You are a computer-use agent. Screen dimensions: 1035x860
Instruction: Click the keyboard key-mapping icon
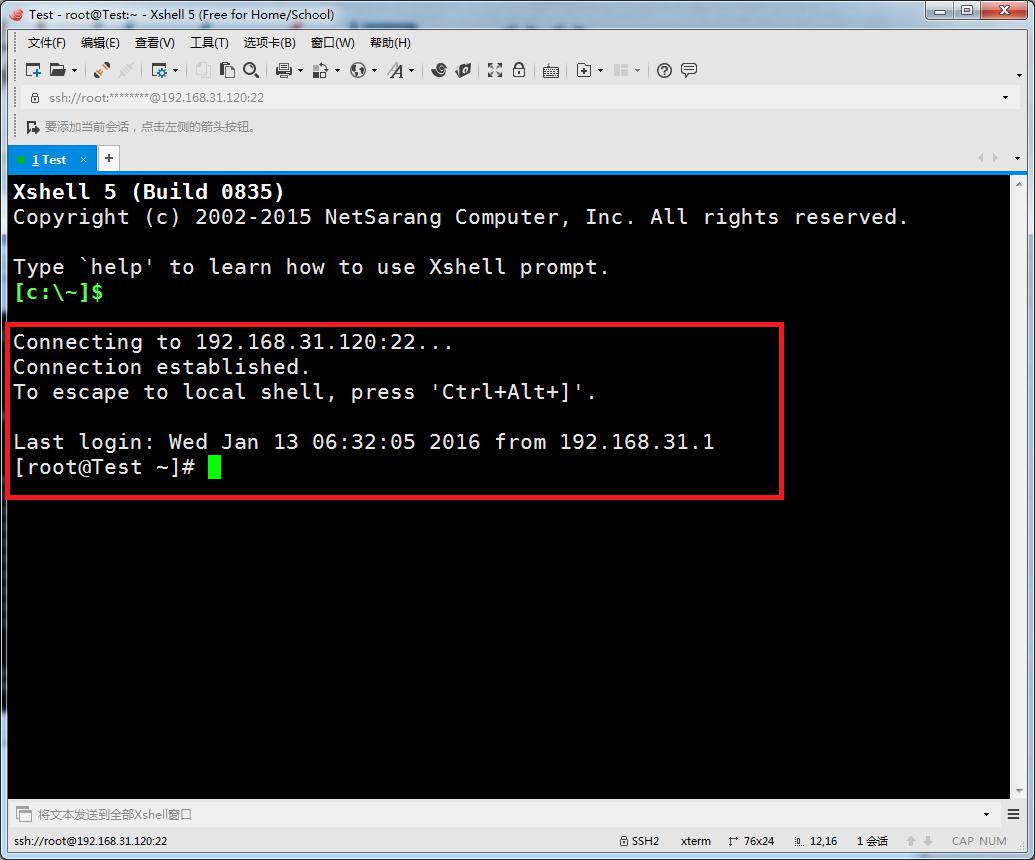[x=551, y=71]
